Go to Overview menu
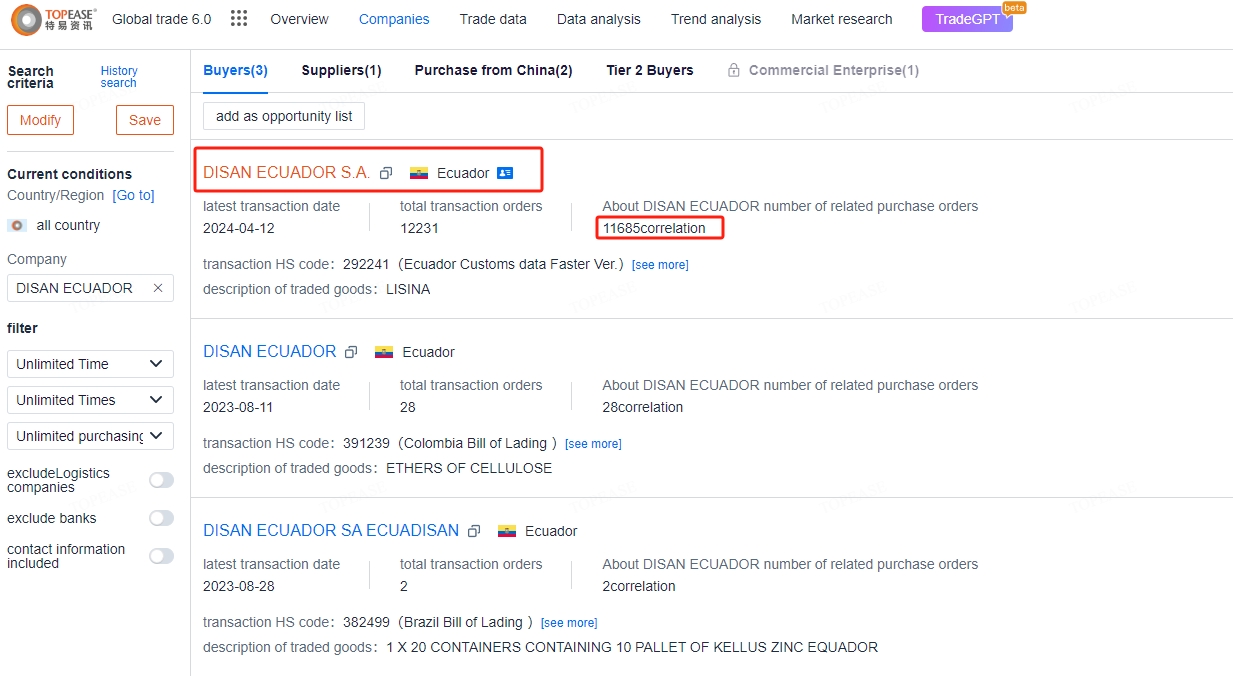This screenshot has height=676, width=1233. click(x=299, y=19)
